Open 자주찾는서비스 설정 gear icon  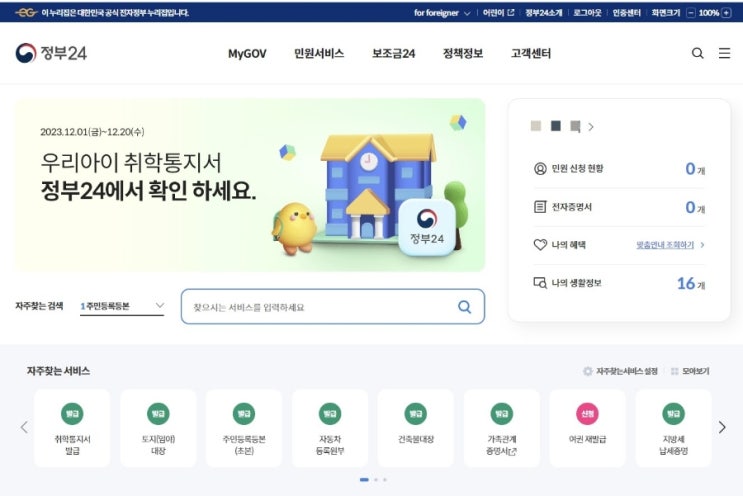pos(588,371)
